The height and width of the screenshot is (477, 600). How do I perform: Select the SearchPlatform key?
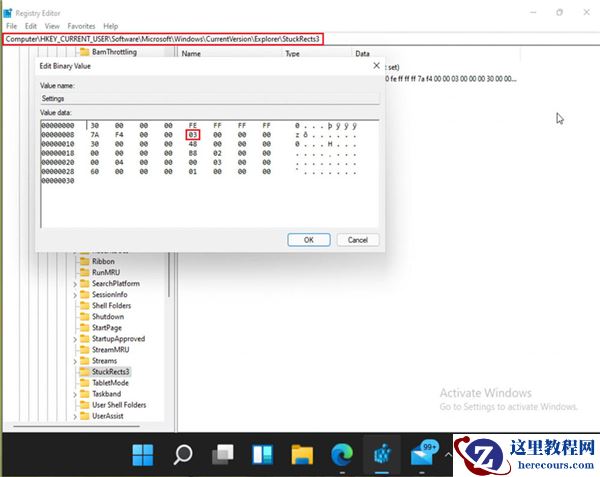click(x=116, y=283)
